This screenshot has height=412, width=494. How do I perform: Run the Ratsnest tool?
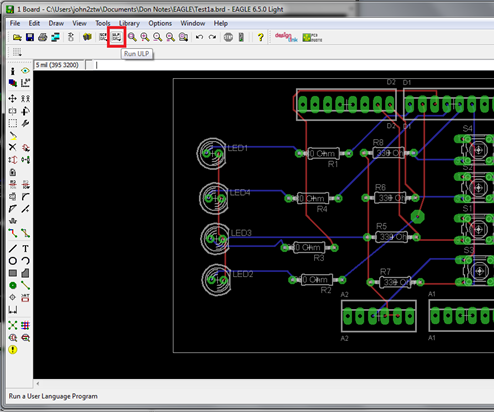[x=13, y=325]
